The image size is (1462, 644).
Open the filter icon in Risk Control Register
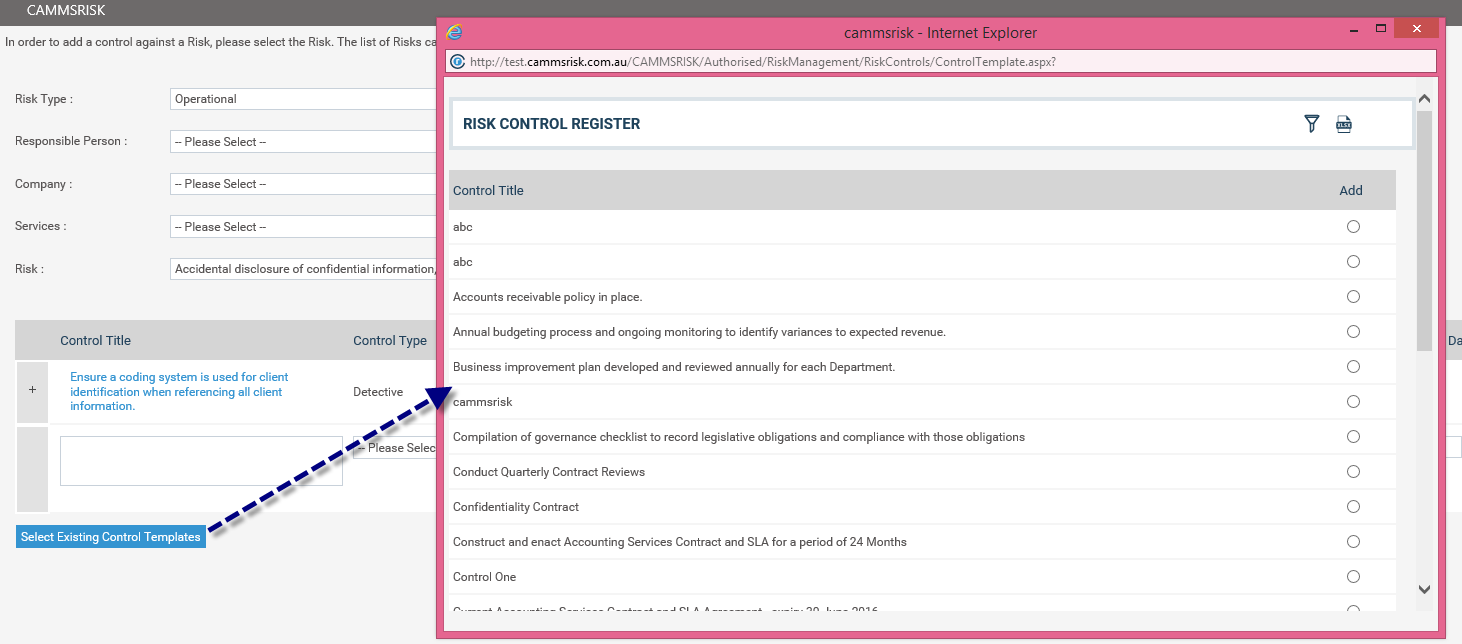(x=1312, y=124)
